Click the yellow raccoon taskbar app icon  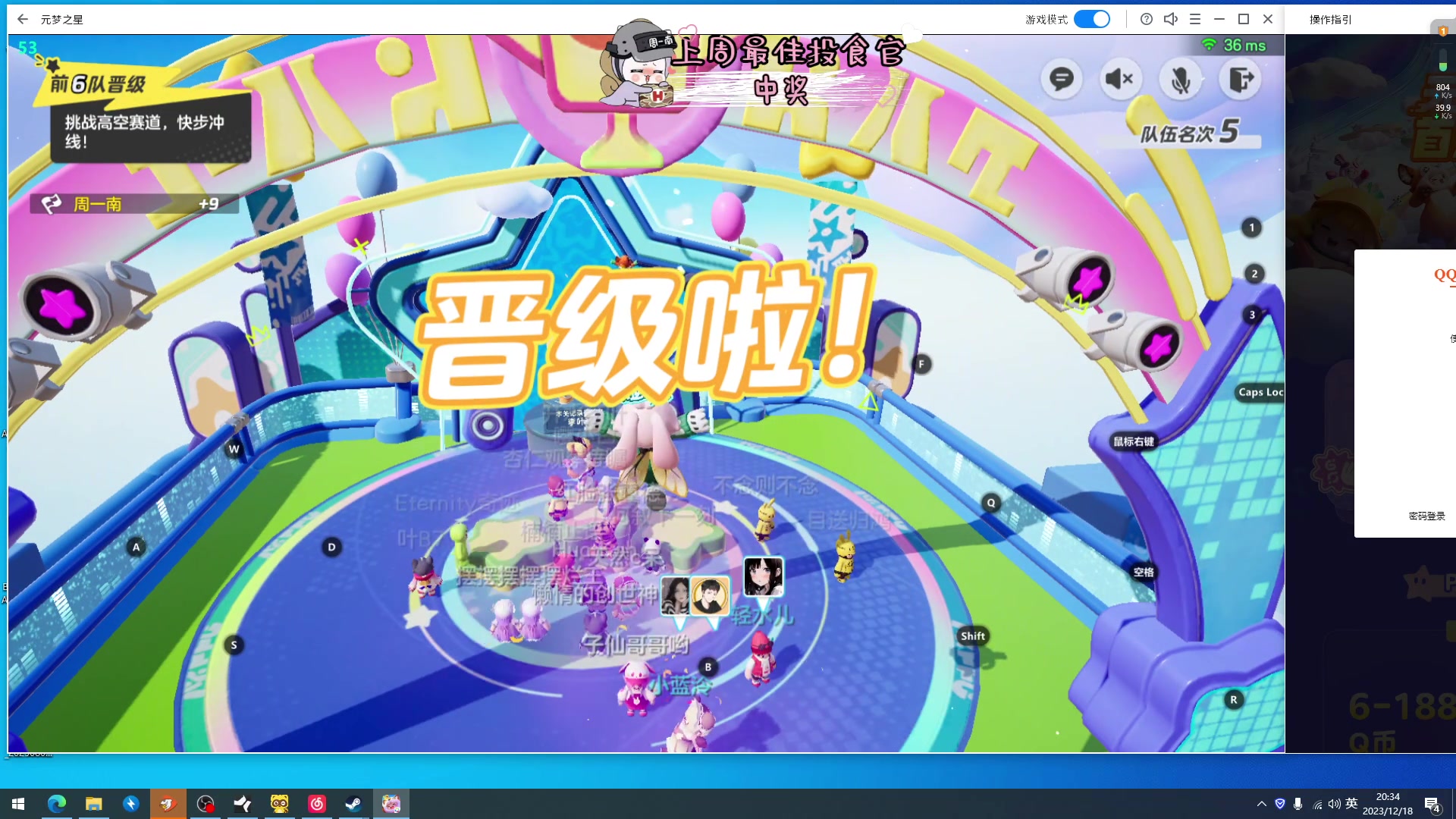coord(280,804)
